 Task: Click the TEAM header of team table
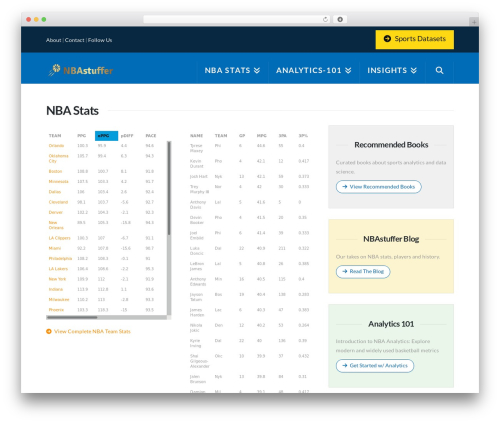(55, 136)
